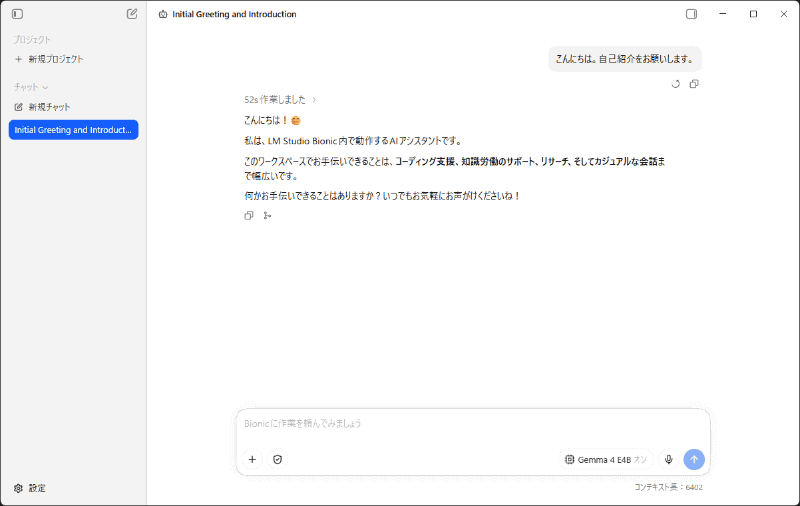800x506 pixels.
Task: Open the Gemma 4 E4B model selector
Action: tap(606, 460)
